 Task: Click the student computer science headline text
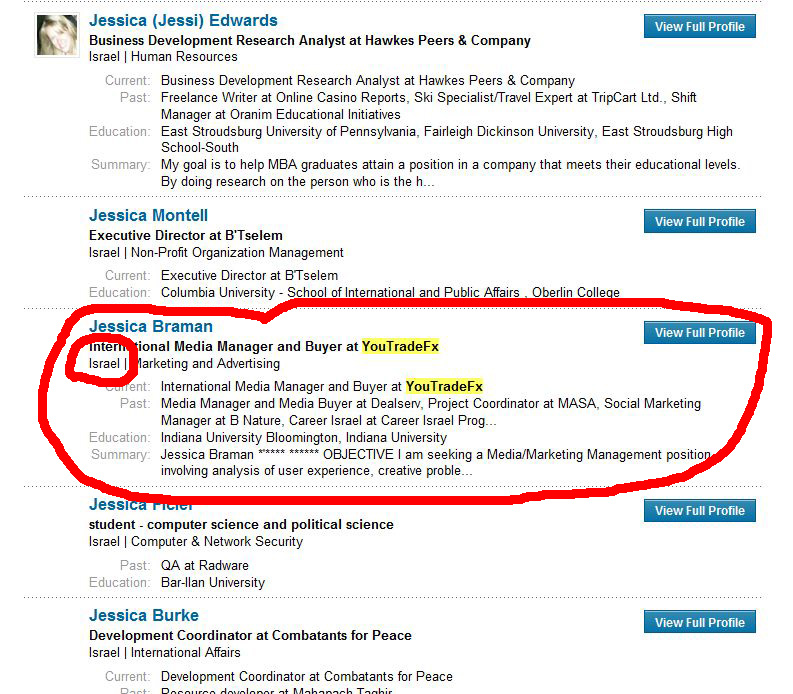[x=241, y=525]
